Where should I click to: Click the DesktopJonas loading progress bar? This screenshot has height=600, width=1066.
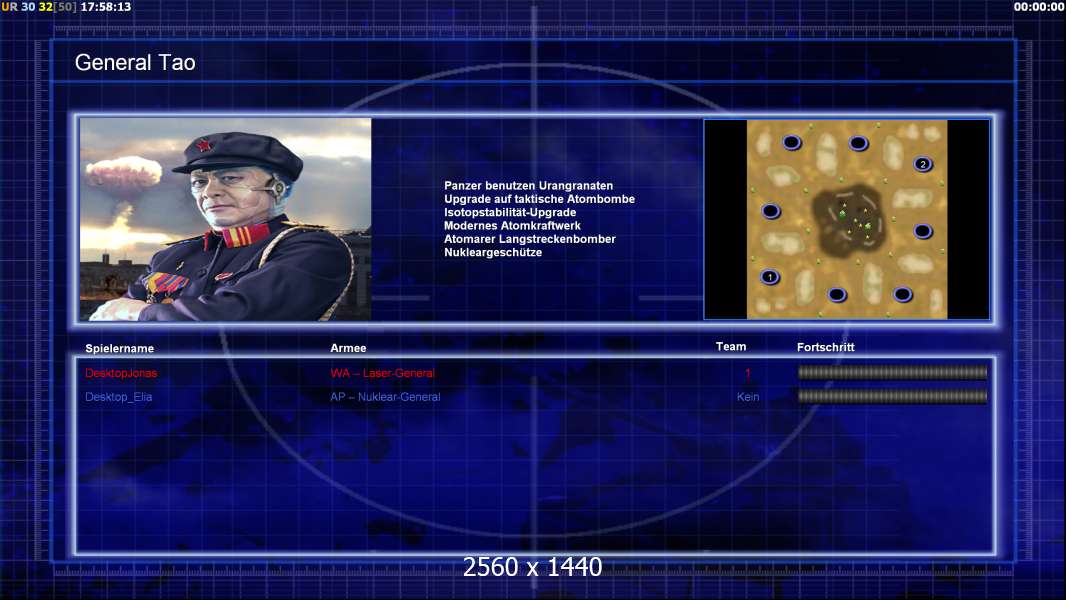point(892,372)
